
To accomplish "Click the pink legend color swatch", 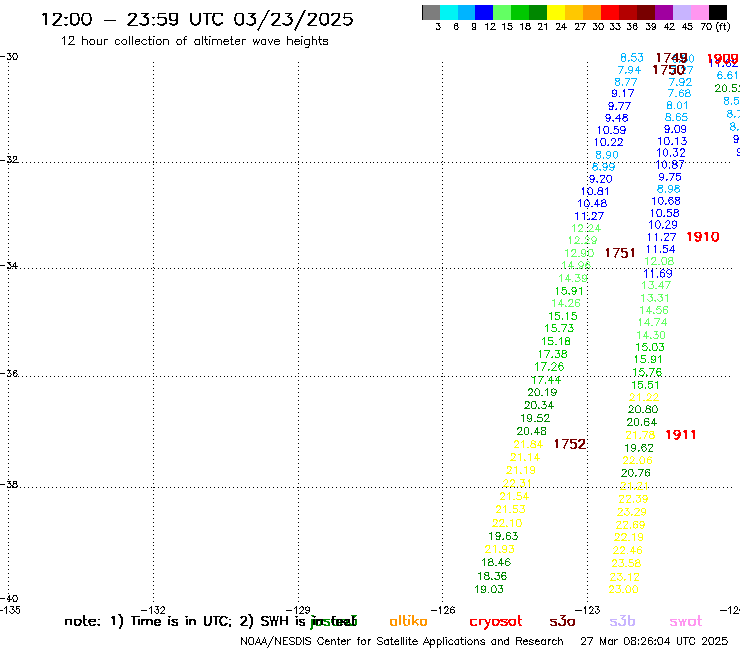I will pyautogui.click(x=700, y=12).
